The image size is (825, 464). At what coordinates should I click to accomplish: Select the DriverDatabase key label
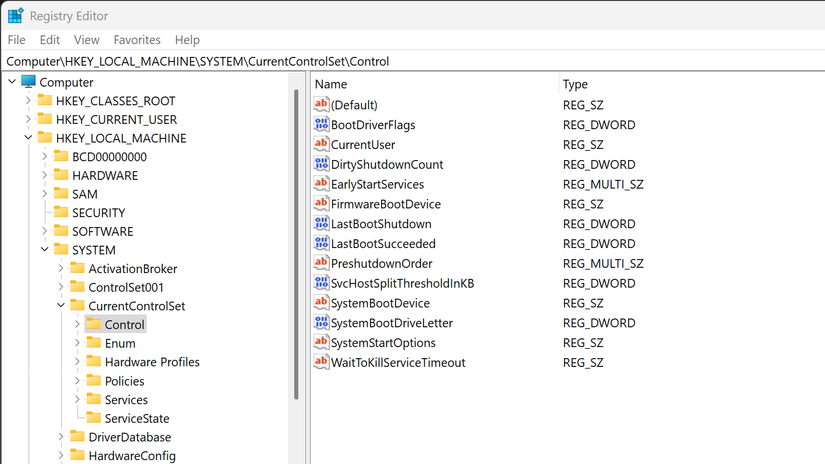tap(129, 437)
